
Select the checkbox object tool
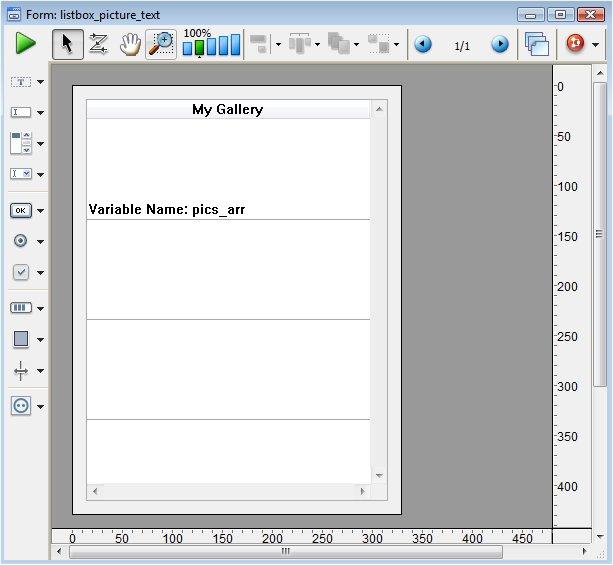[21, 272]
